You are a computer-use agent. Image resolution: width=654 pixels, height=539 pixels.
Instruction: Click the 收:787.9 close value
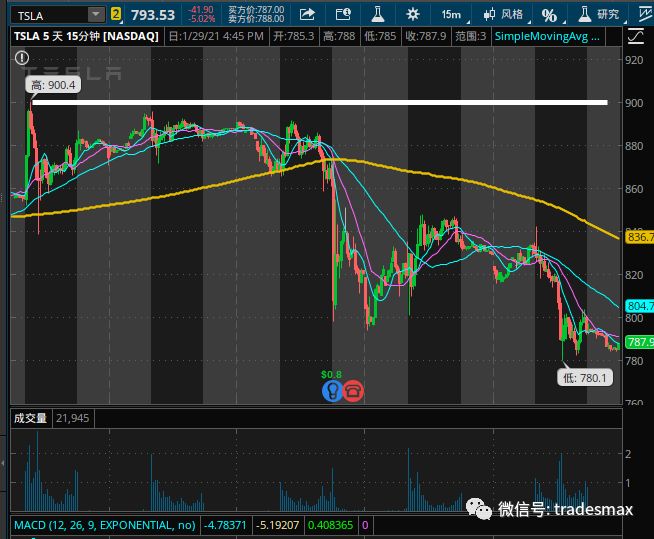pos(426,36)
